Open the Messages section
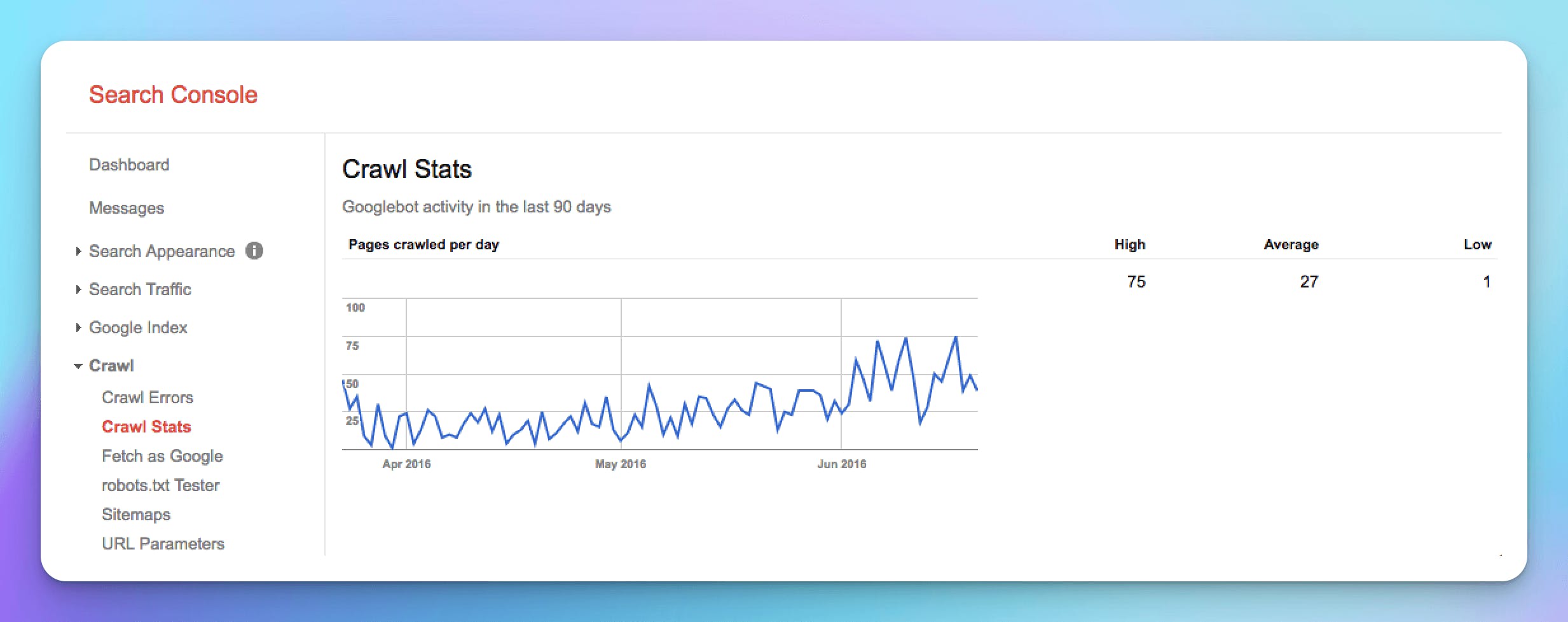Screen dimensions: 1568x622 [127, 208]
